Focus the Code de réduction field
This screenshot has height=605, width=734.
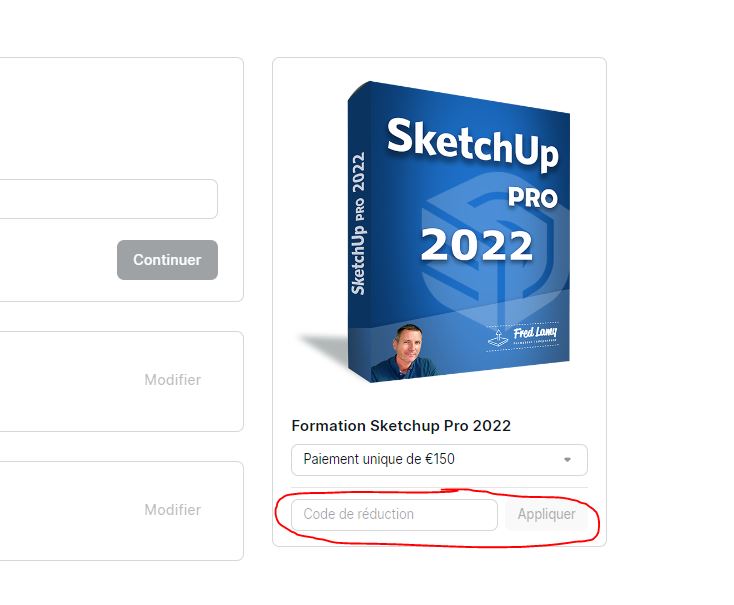pos(394,515)
